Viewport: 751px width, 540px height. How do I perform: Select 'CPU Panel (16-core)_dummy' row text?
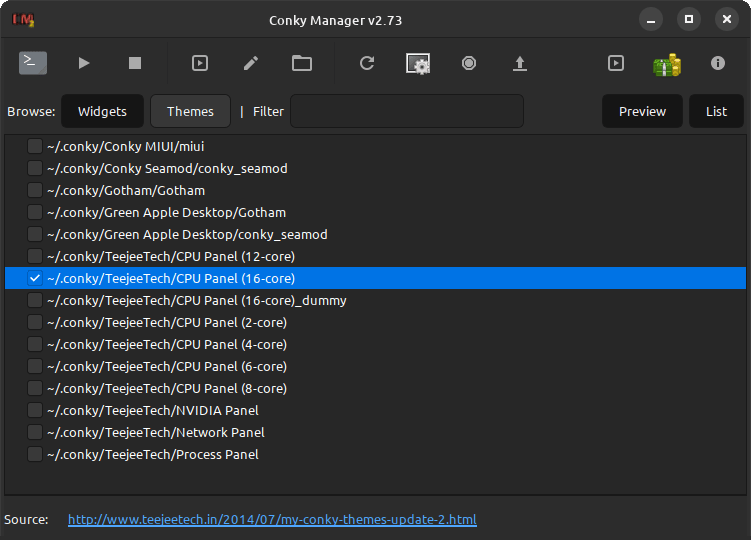197,301
